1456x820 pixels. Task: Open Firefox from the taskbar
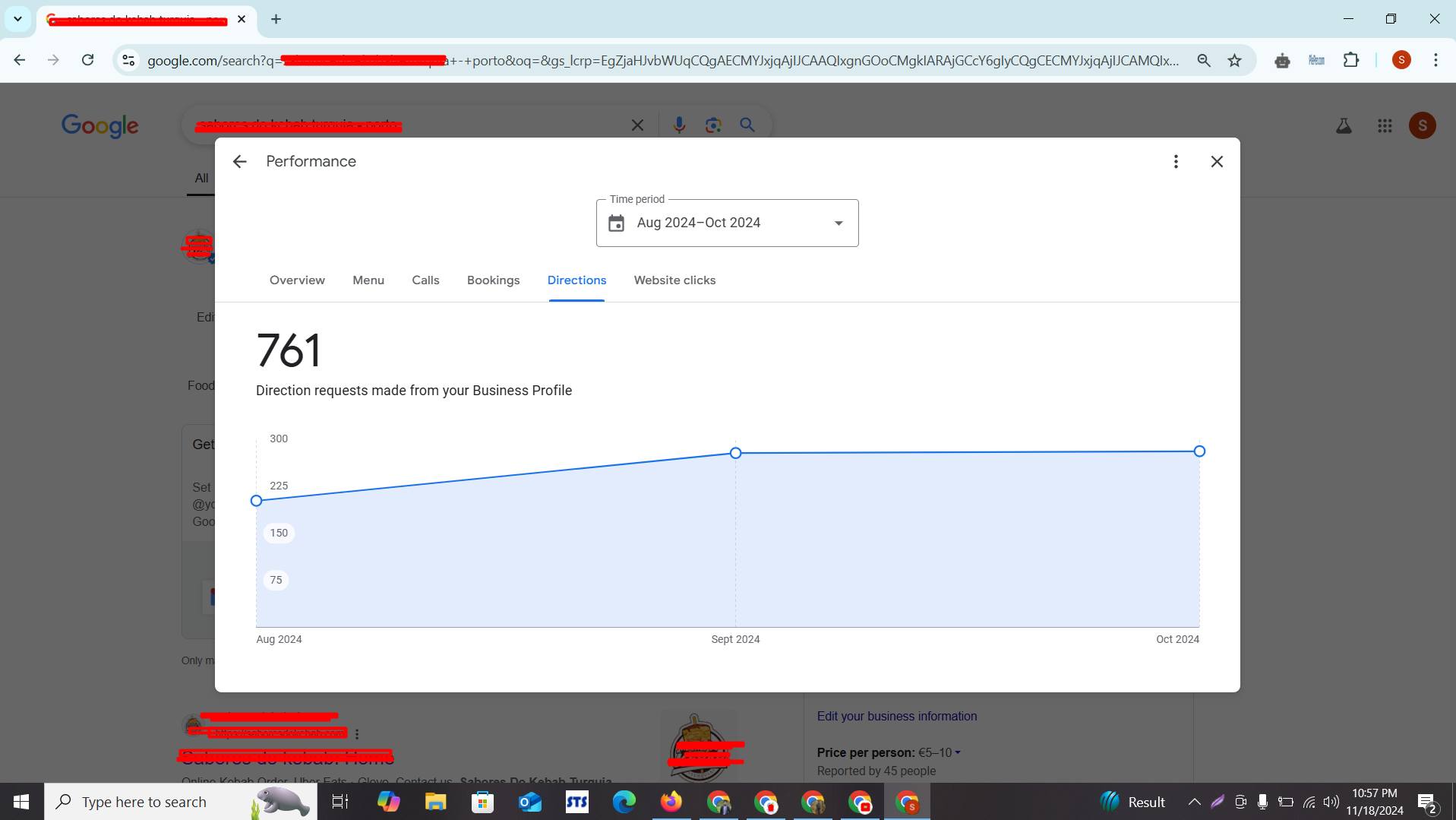671,802
